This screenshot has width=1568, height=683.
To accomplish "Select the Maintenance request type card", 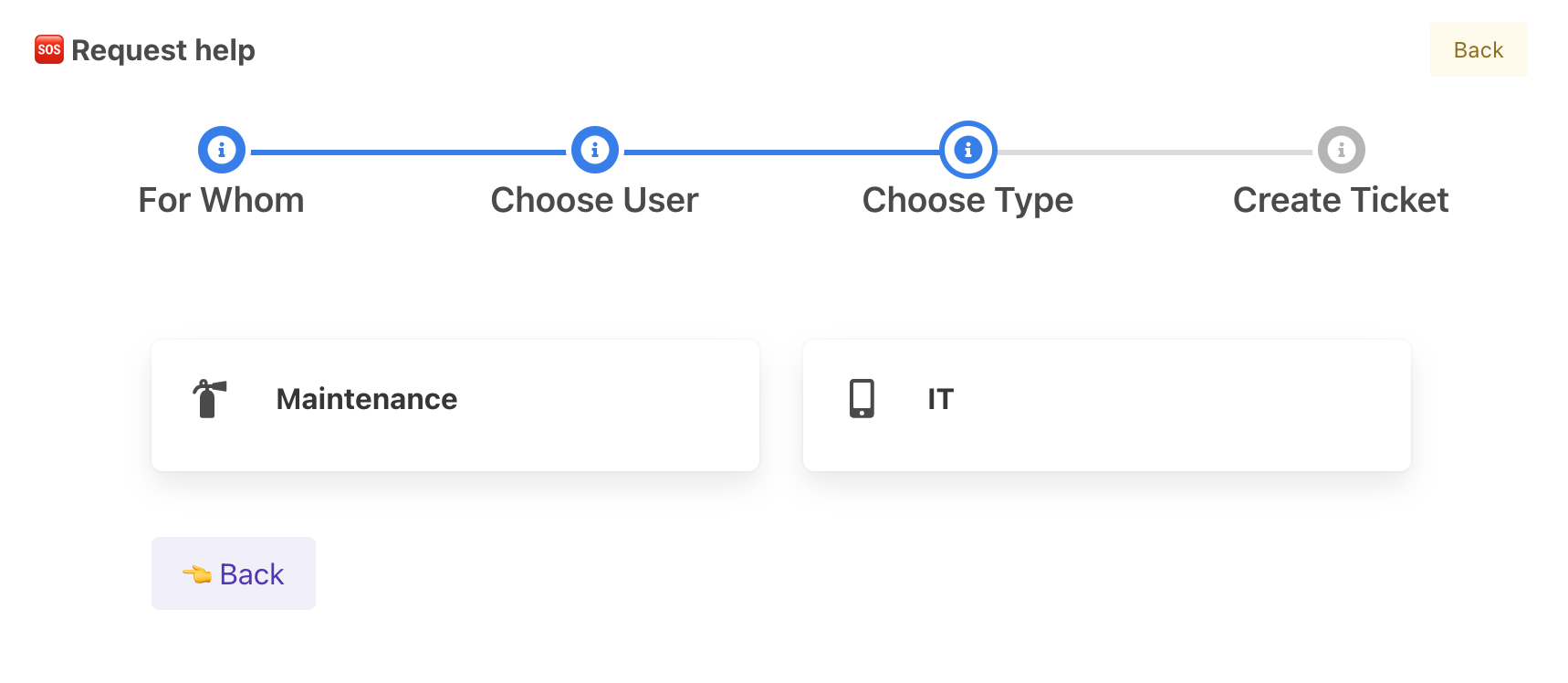I will [x=455, y=405].
